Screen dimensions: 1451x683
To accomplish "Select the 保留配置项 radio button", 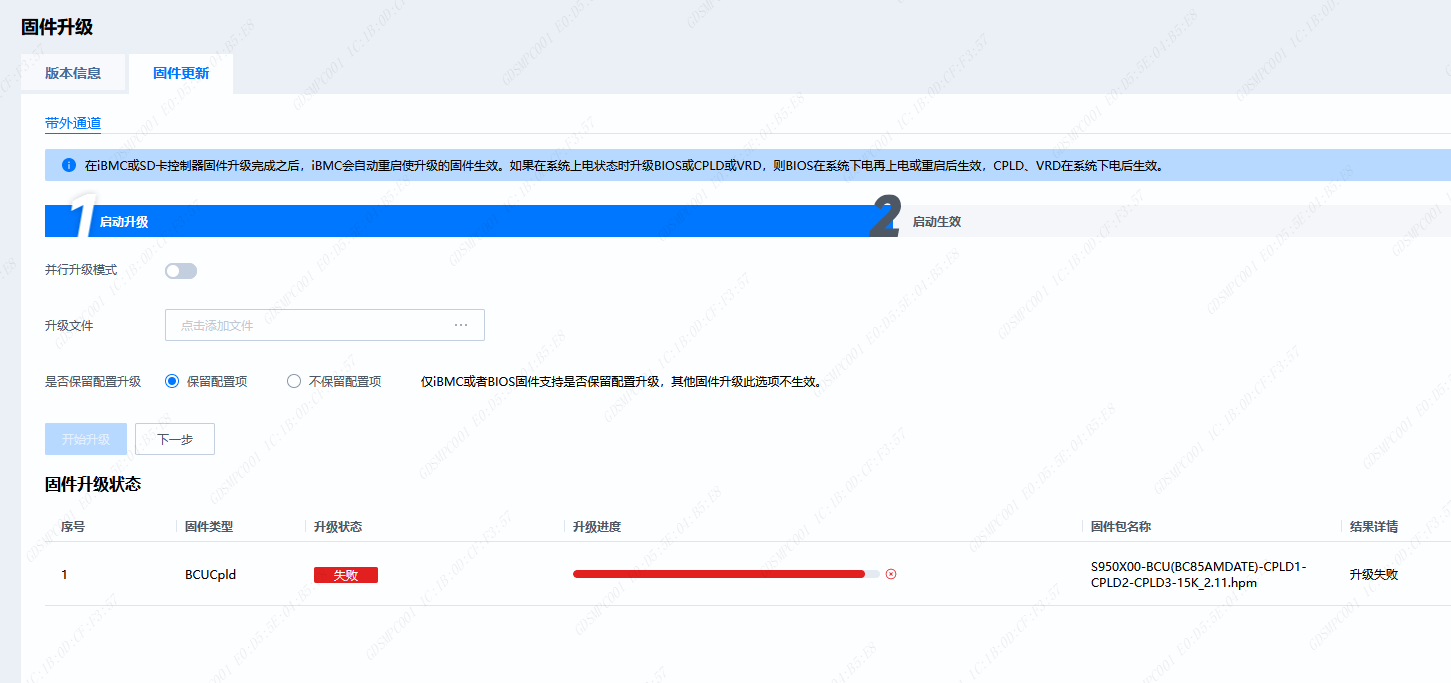I will 172,381.
